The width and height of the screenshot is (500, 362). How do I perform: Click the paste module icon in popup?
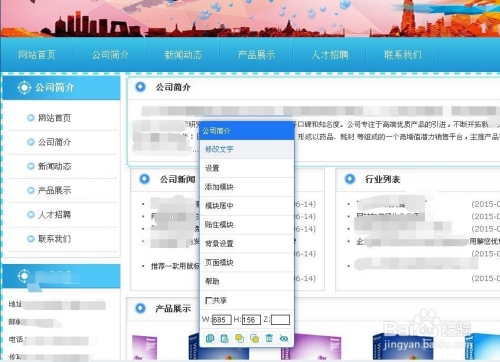225,339
